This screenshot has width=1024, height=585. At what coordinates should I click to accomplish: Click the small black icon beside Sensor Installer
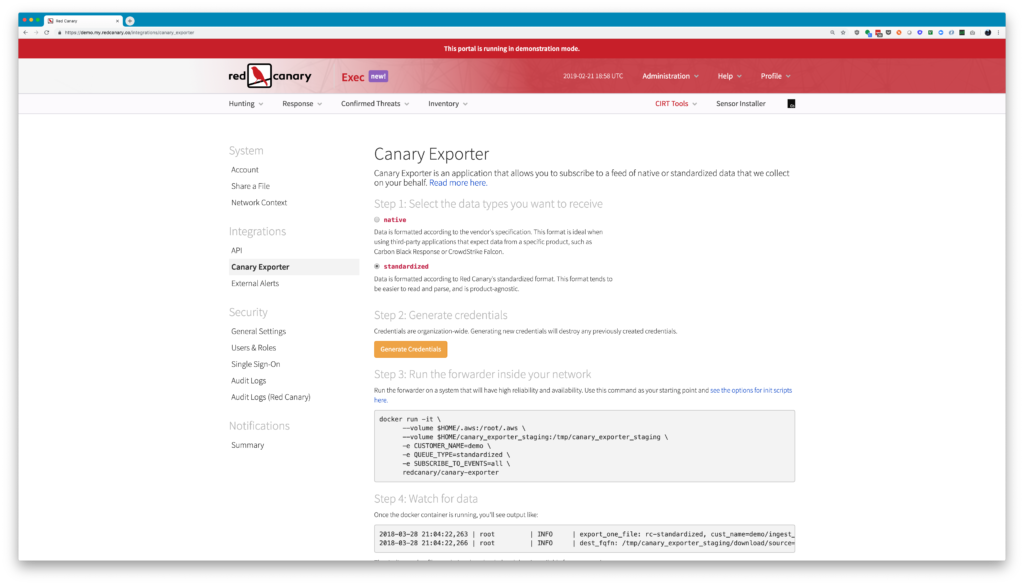pyautogui.click(x=792, y=104)
